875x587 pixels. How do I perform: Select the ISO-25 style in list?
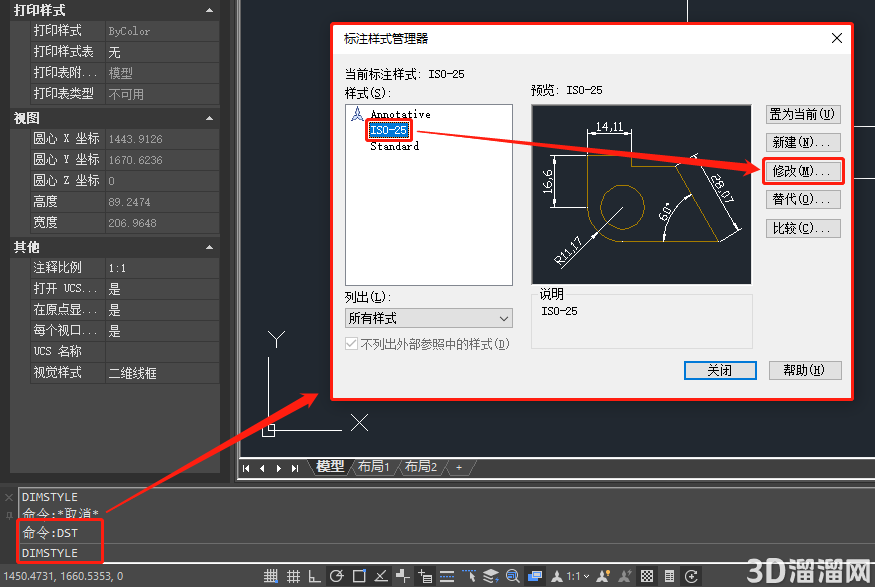coord(388,130)
